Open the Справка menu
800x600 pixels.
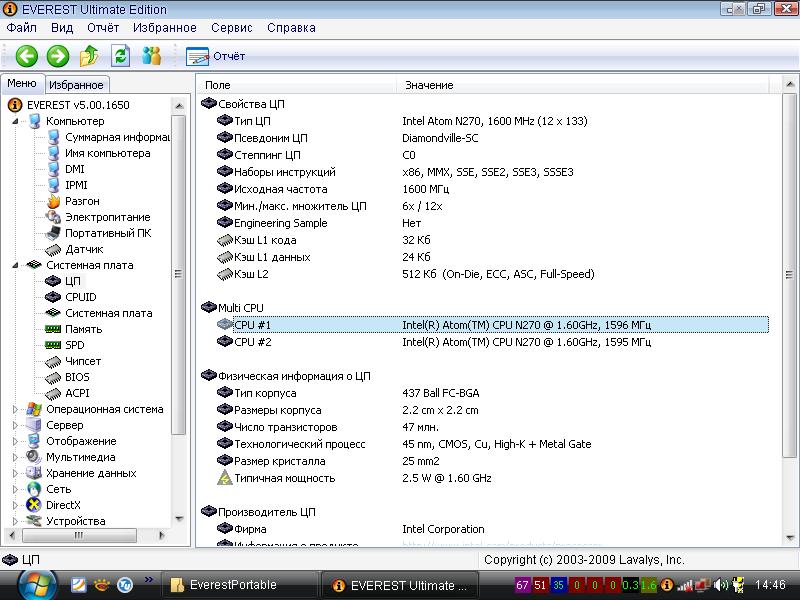point(291,28)
